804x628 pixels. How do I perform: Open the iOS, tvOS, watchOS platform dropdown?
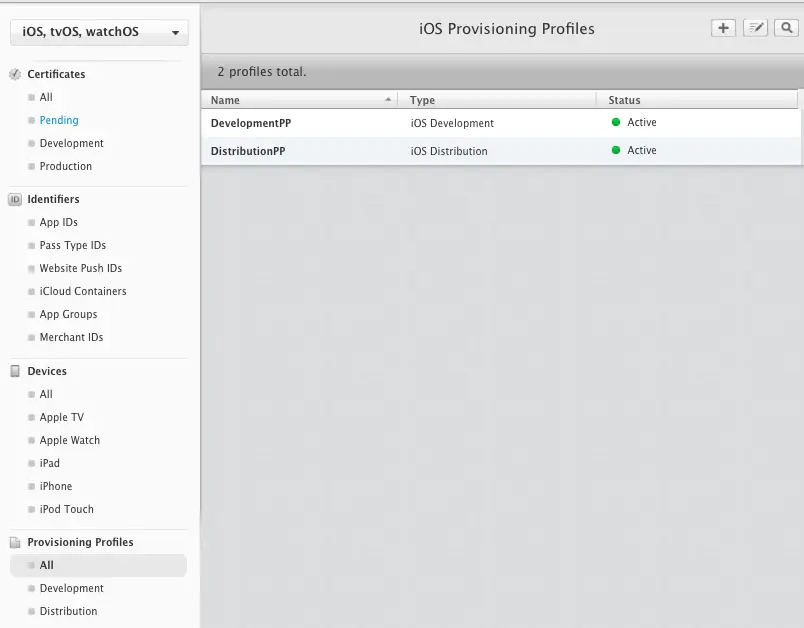99,32
